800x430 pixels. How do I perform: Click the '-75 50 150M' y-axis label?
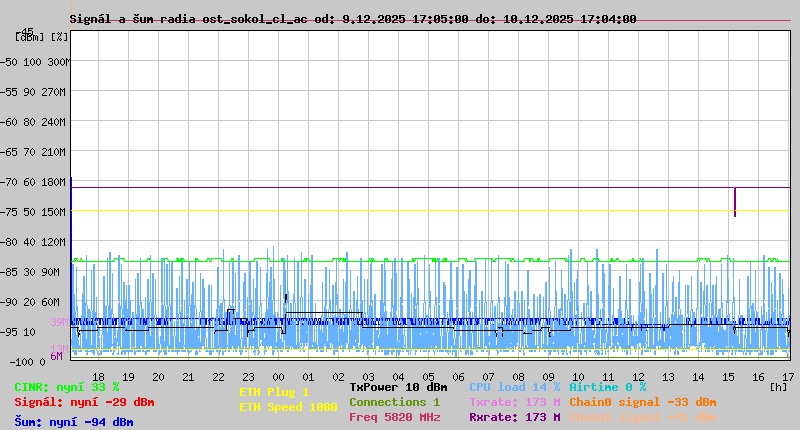(x=34, y=212)
